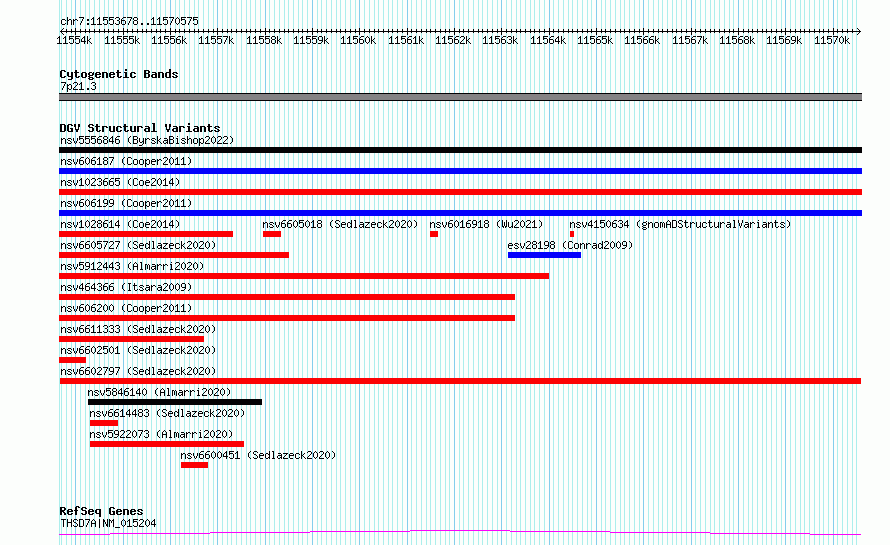This screenshot has height=545, width=890.
Task: Select the short red nsv6605018 bar
Action: click(272, 234)
